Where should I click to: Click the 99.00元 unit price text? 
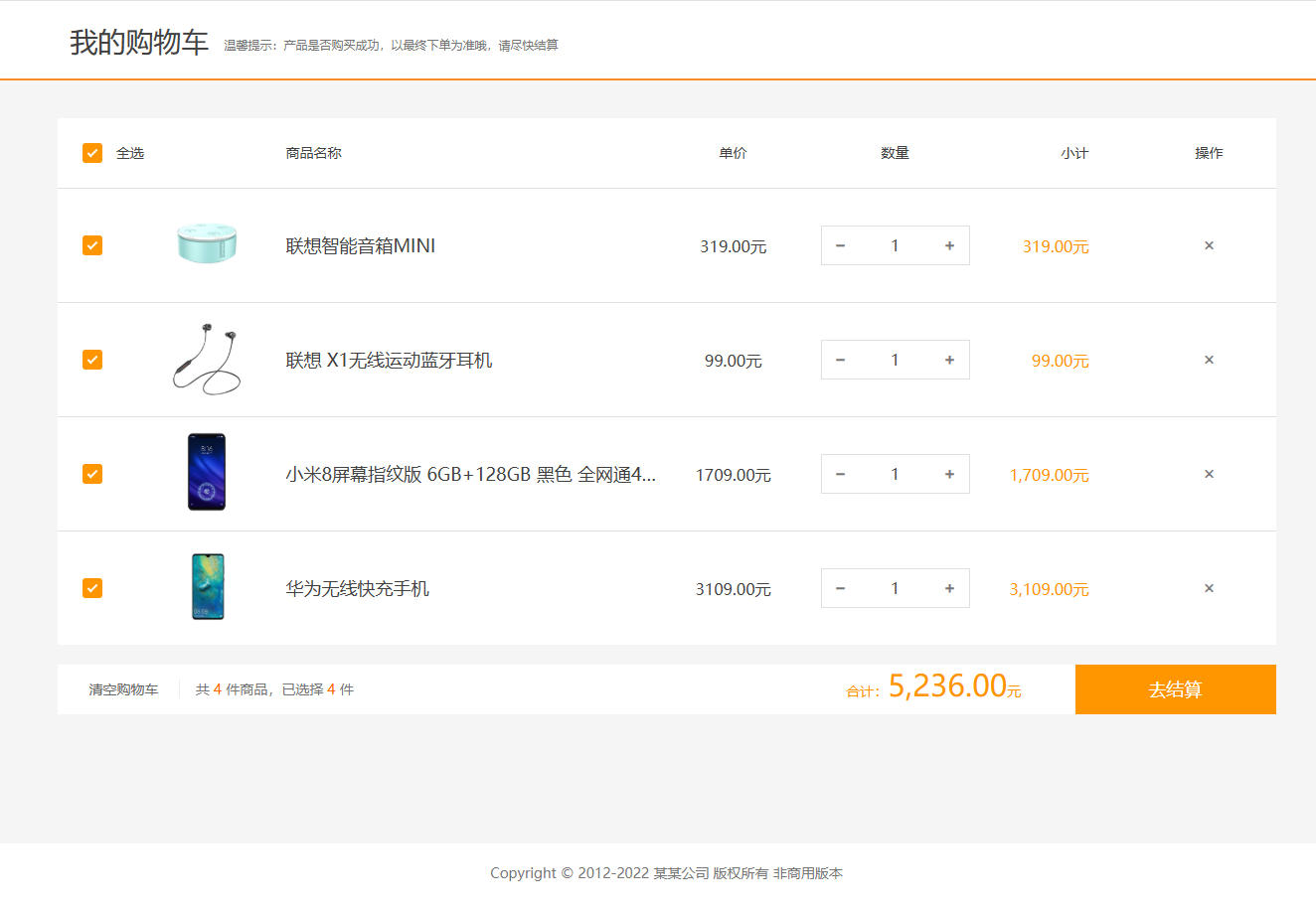tap(734, 361)
